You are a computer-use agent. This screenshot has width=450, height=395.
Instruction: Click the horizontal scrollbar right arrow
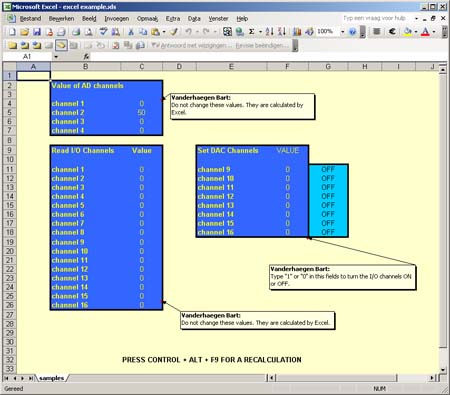coord(432,378)
